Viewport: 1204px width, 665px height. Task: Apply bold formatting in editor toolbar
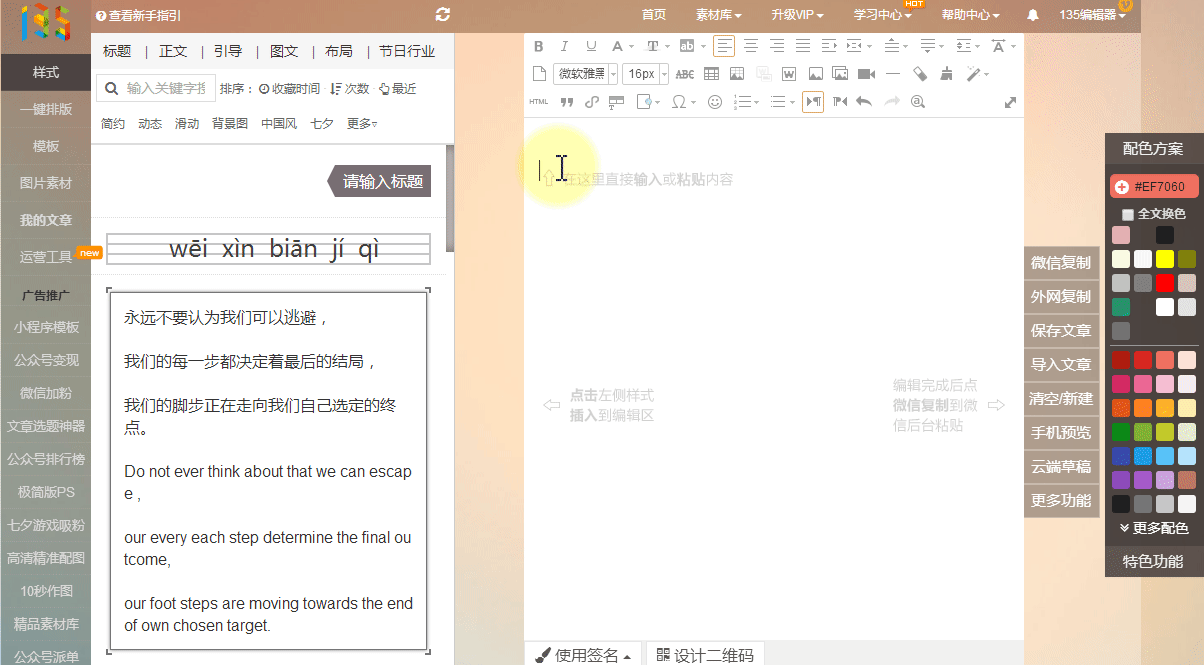(538, 46)
